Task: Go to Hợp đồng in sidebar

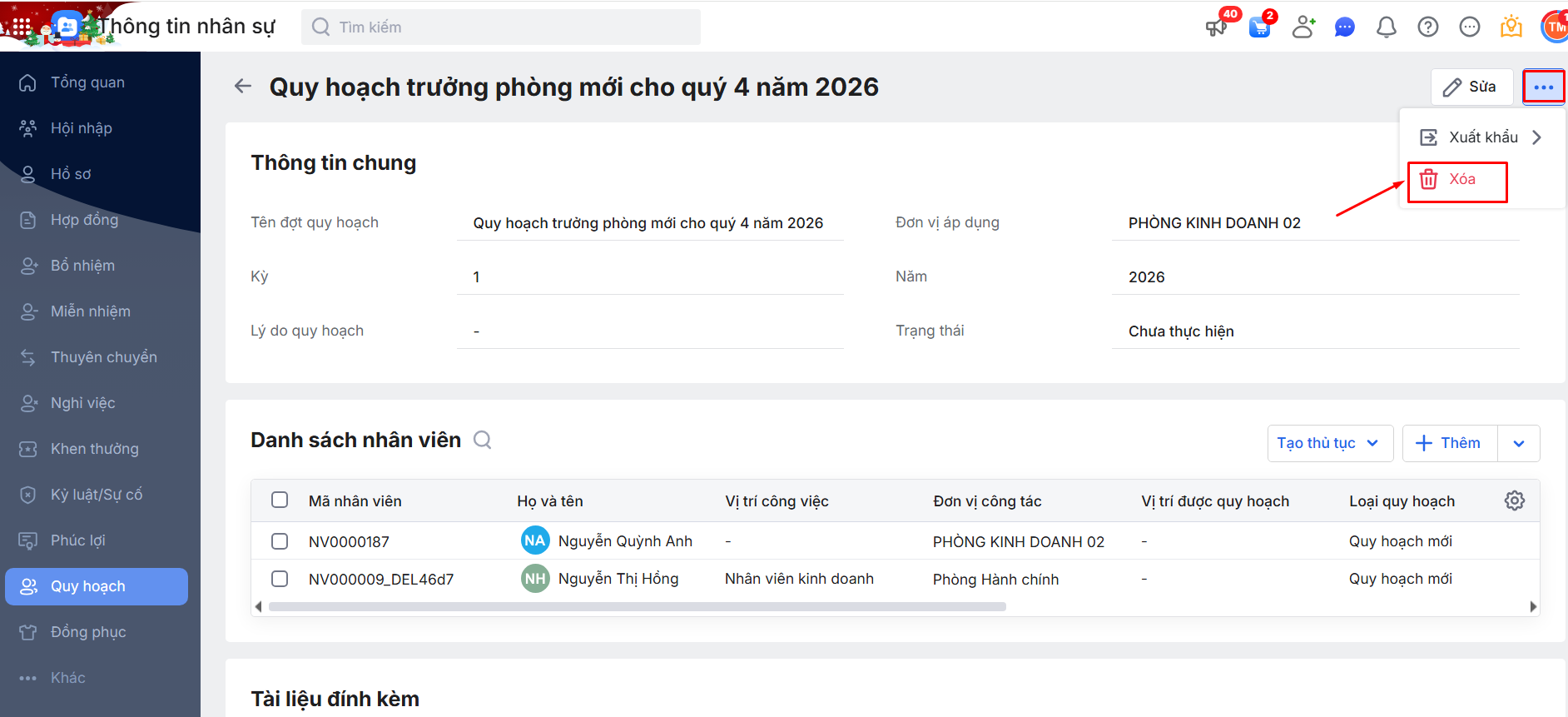Action: point(84,220)
